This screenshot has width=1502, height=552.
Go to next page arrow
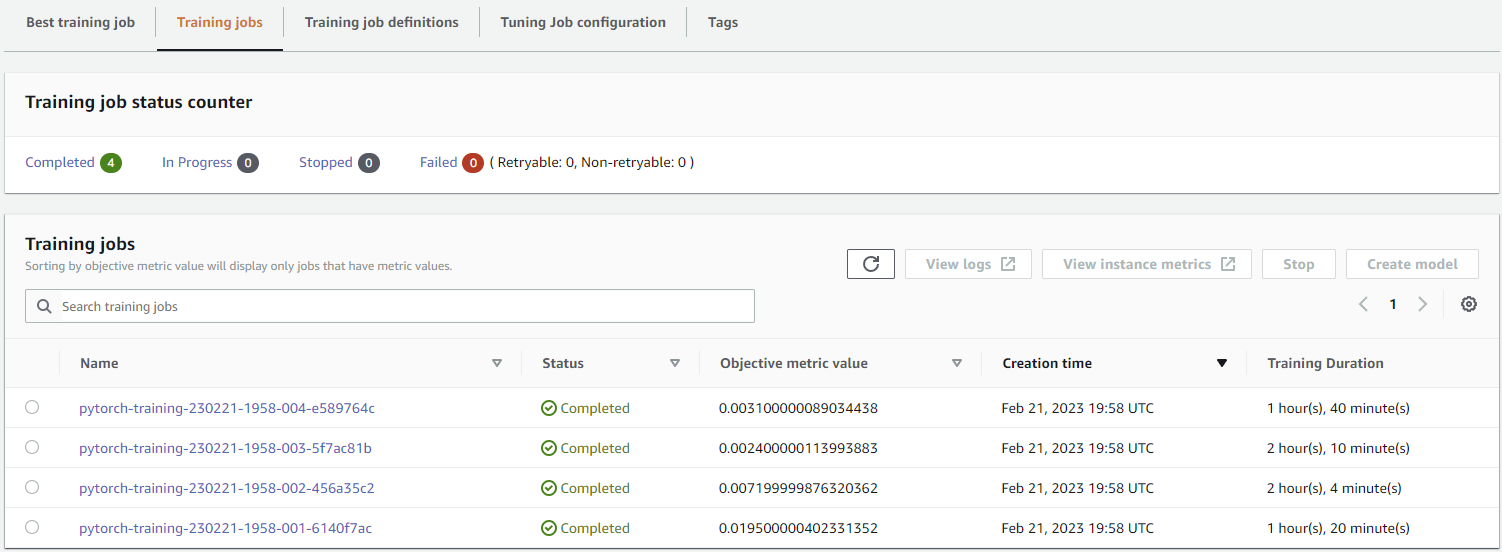[1422, 305]
